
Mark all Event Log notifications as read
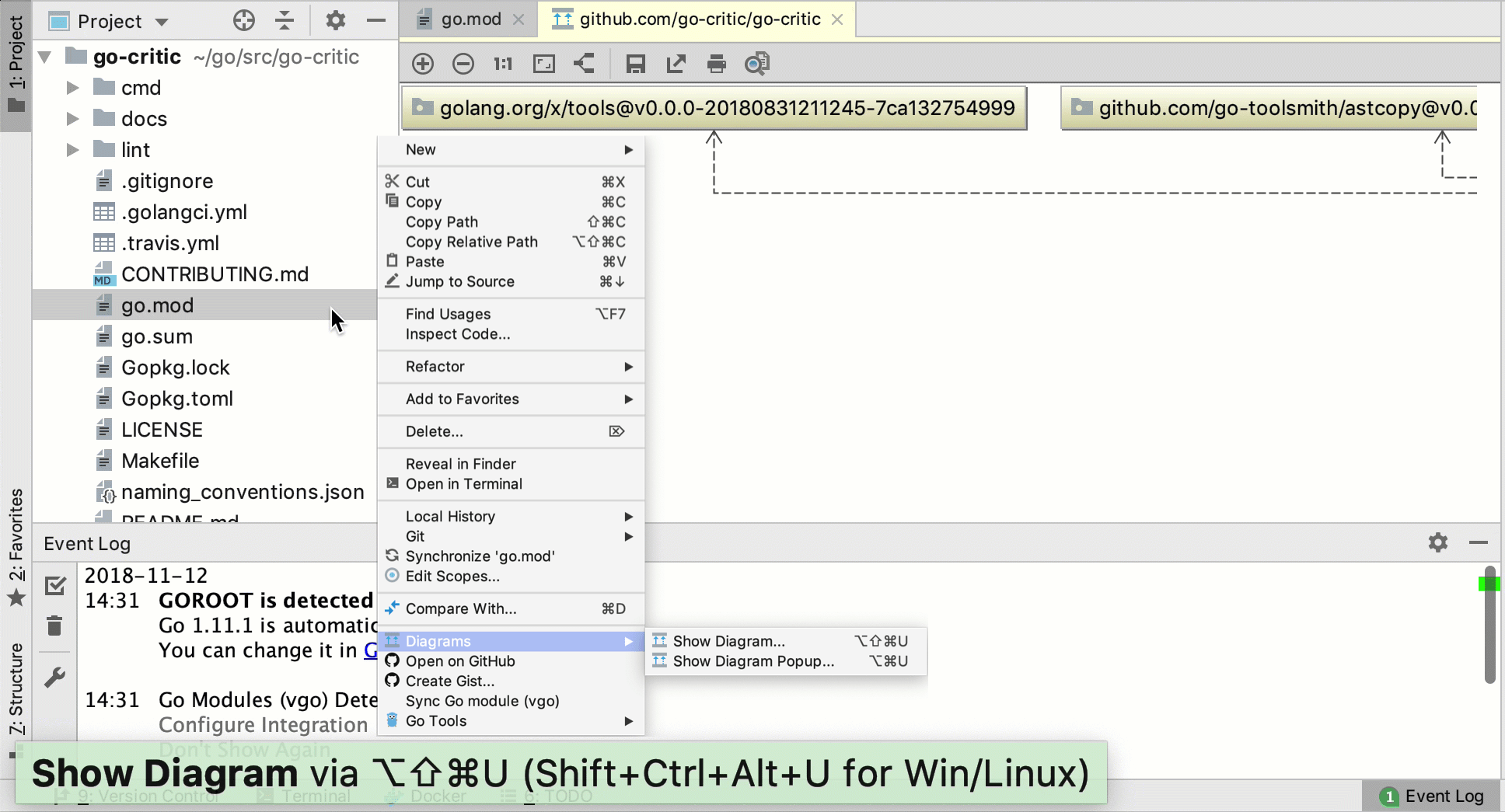[55, 585]
